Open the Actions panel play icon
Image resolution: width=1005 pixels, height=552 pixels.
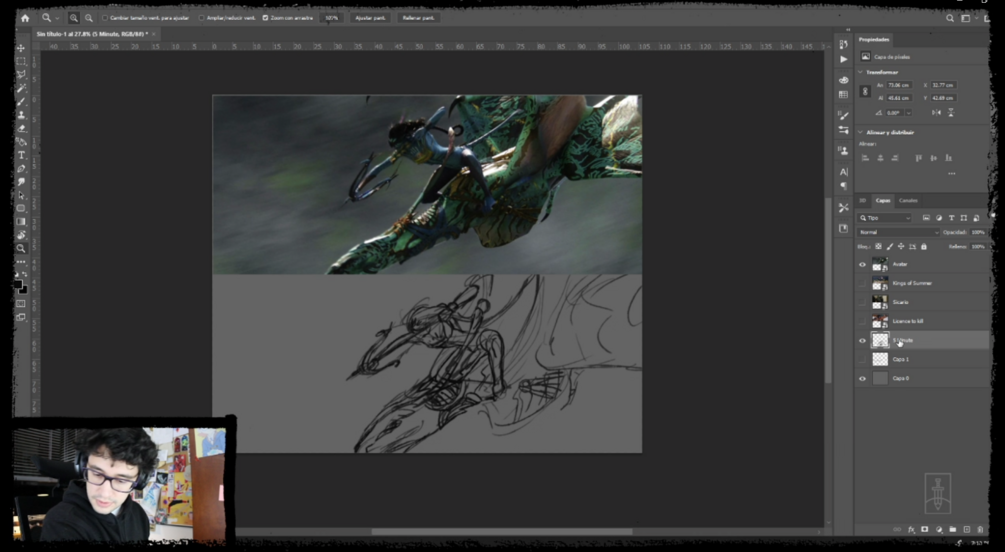[843, 59]
